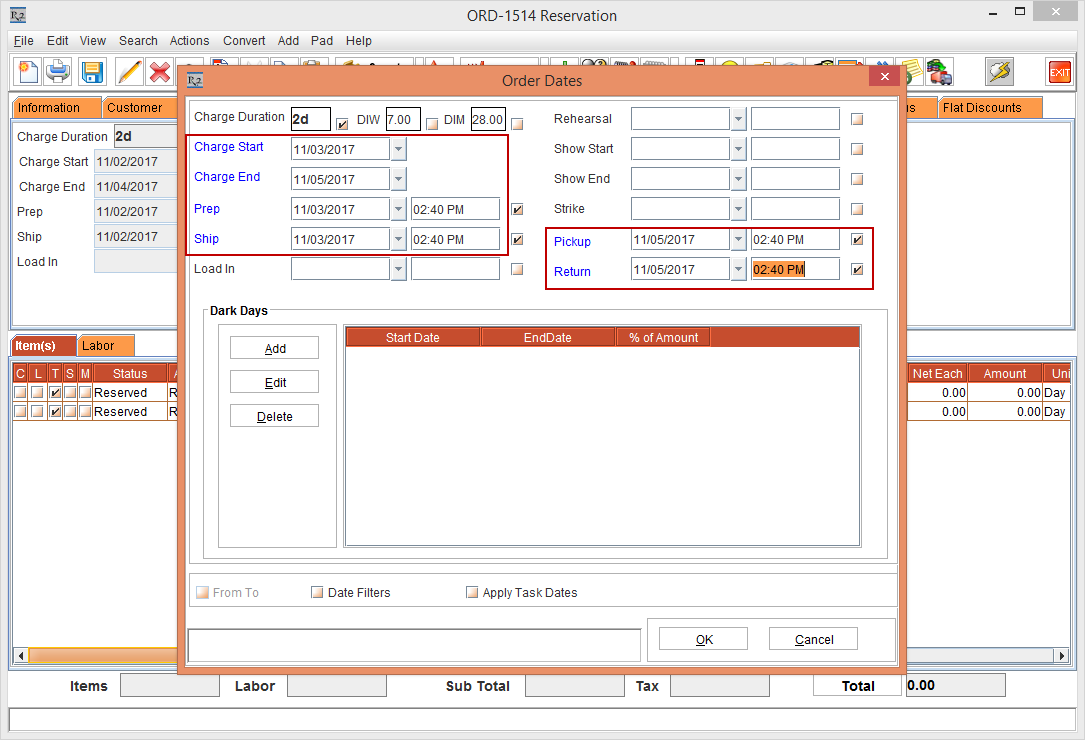Viewport: 1085px width, 740px height.
Task: Enable the Rehearsal checkbox
Action: [x=856, y=118]
